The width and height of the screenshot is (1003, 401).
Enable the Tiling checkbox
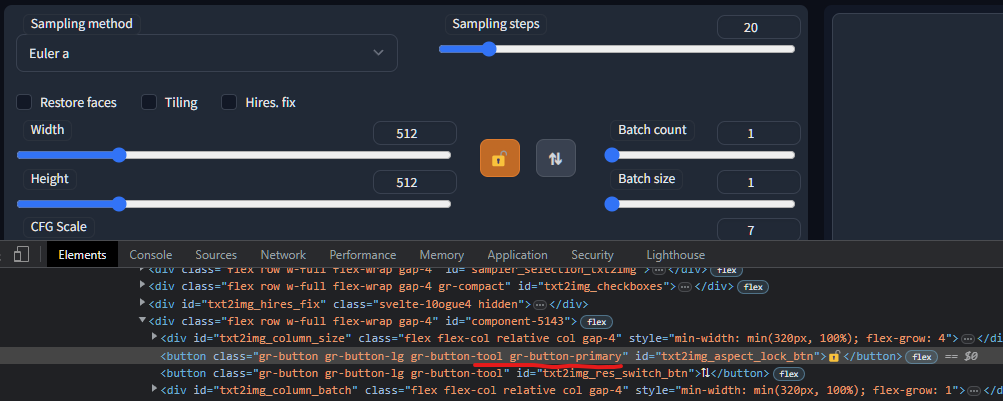(149, 102)
